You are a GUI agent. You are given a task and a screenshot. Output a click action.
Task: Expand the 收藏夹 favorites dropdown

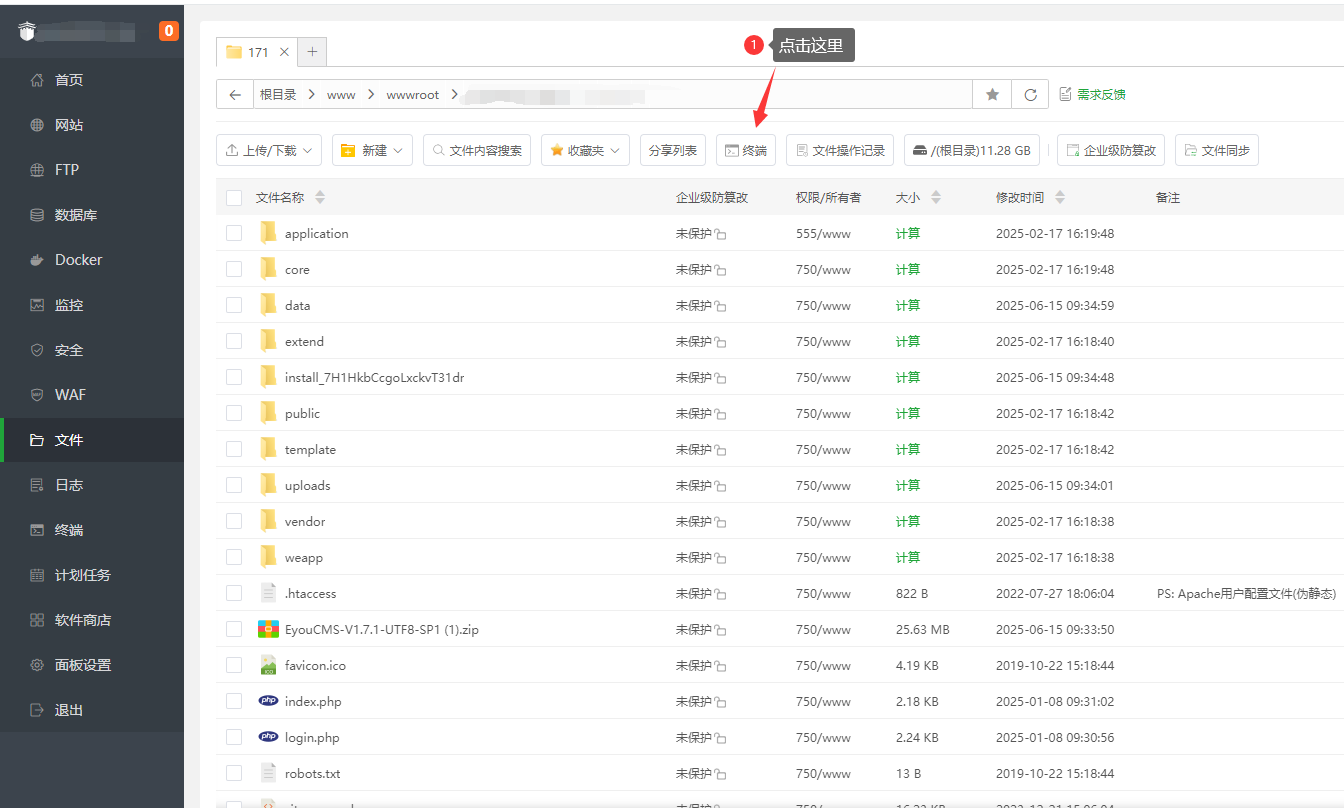585,150
